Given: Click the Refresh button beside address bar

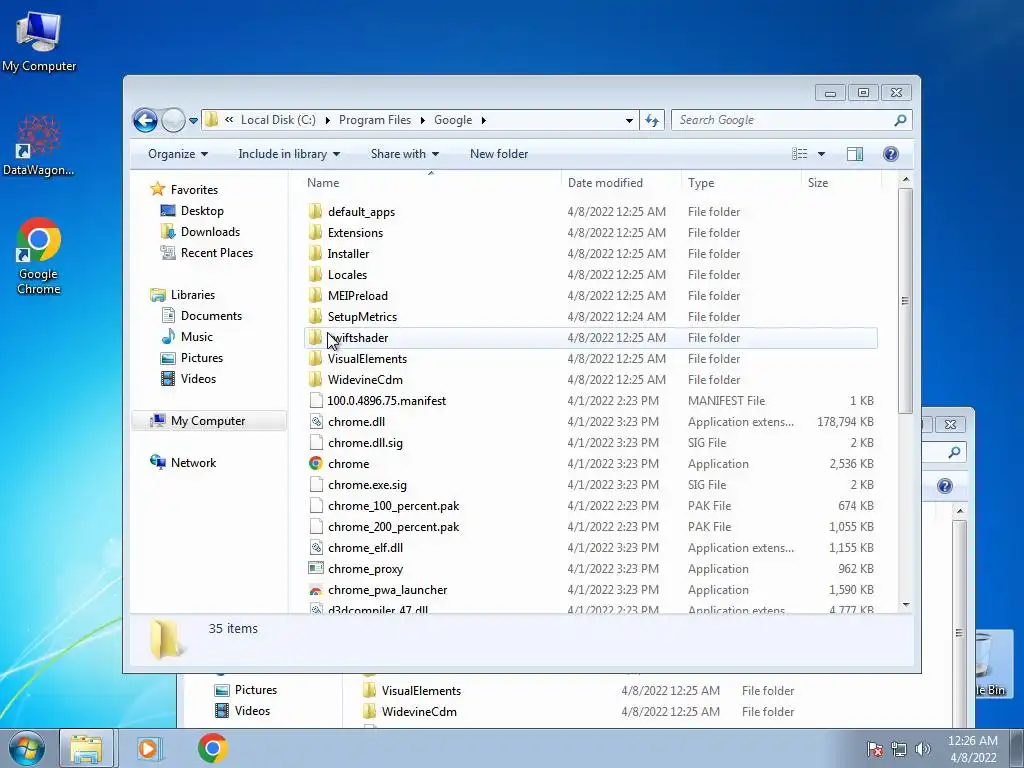Looking at the screenshot, I should pos(652,120).
